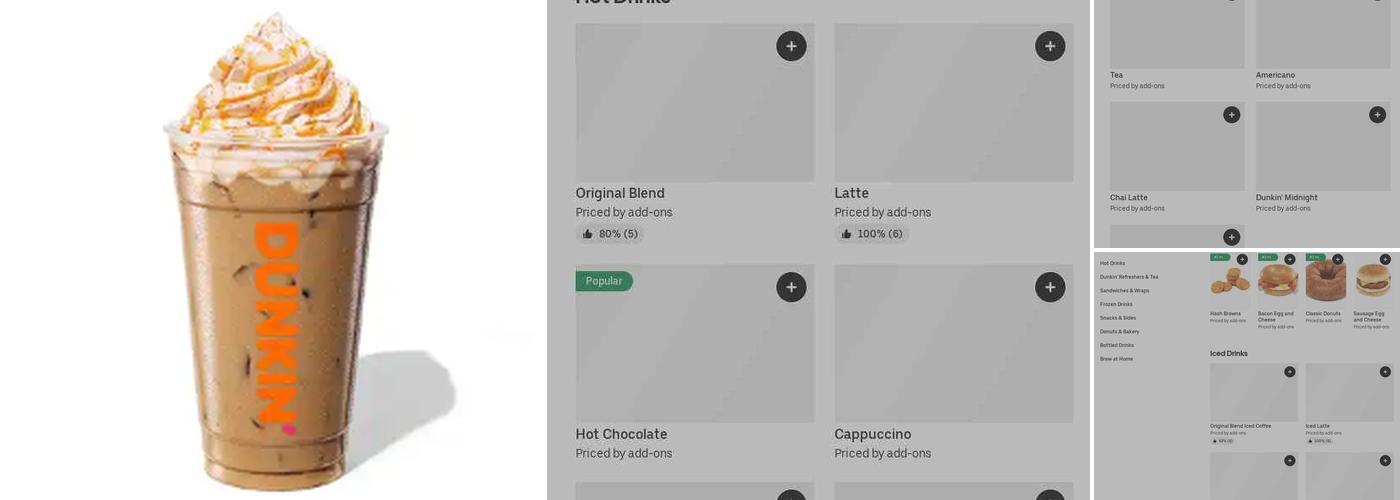Click the 100% thumbs-up rating on Latte
This screenshot has height=500, width=1400.
[x=871, y=234]
